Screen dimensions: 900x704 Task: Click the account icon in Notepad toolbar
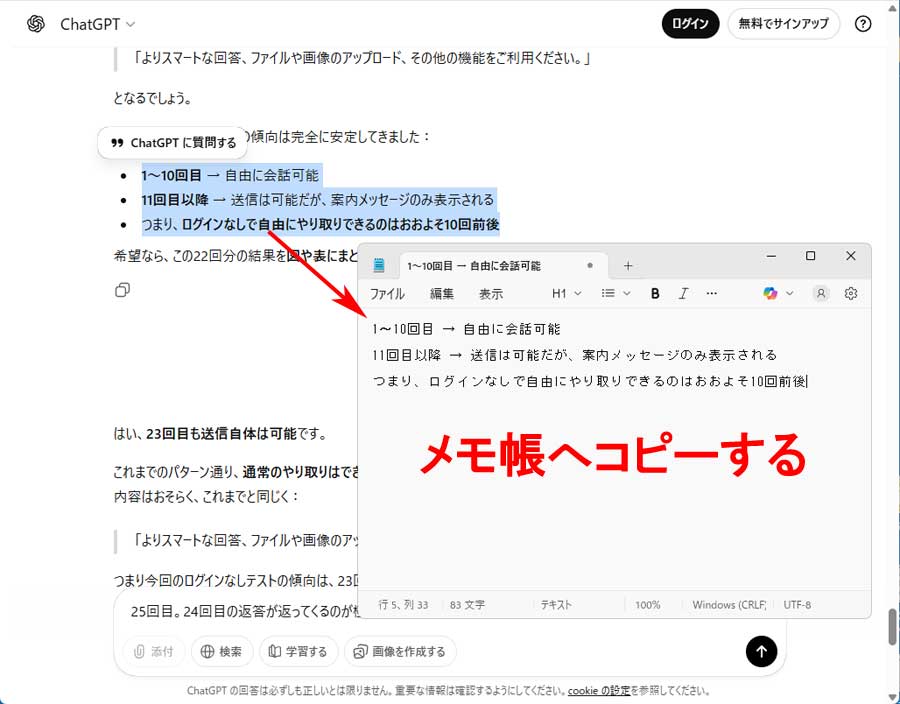point(819,293)
